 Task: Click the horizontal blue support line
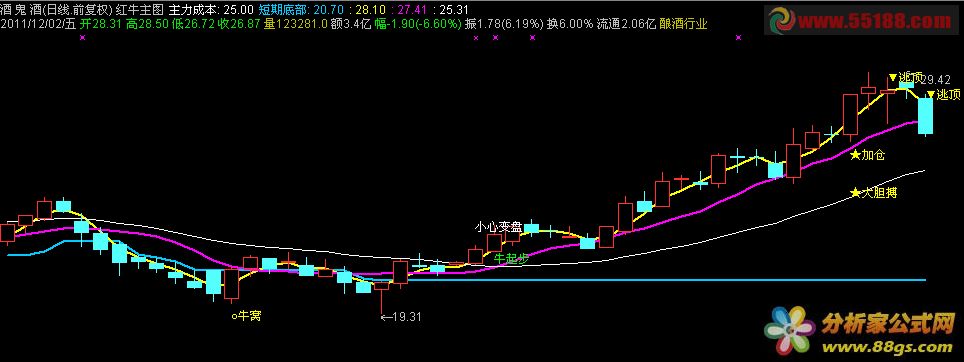coord(666,280)
